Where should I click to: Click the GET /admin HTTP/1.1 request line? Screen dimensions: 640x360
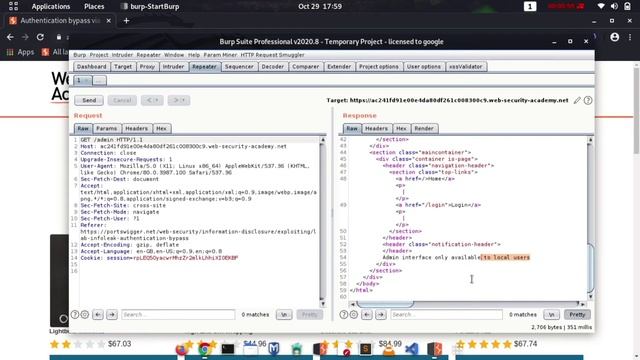point(111,140)
